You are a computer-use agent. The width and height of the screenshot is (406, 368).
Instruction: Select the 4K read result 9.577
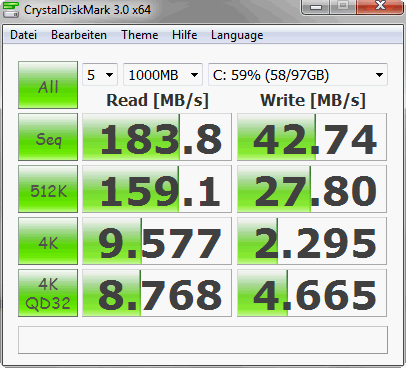pyautogui.click(x=157, y=241)
